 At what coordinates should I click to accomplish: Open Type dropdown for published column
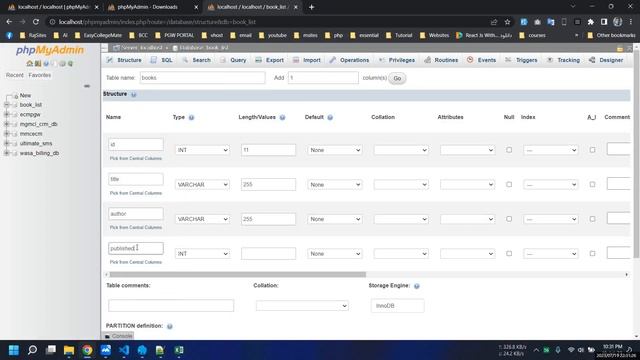202,253
